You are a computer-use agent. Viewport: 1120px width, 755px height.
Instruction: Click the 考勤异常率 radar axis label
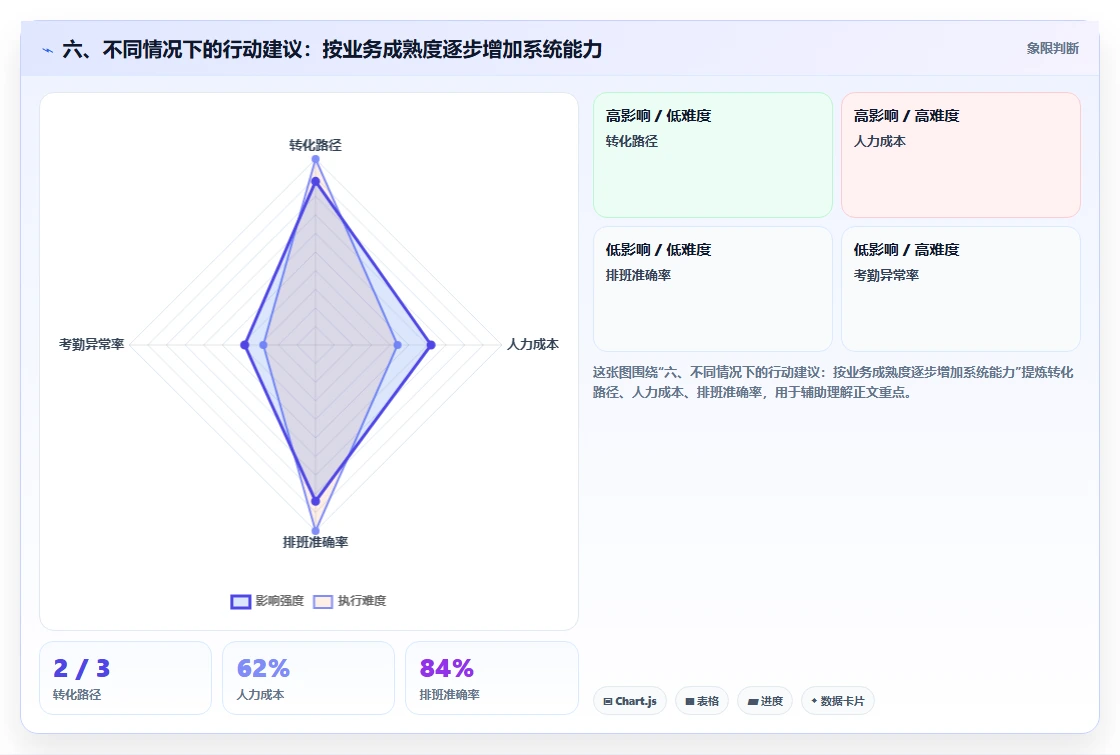click(91, 344)
